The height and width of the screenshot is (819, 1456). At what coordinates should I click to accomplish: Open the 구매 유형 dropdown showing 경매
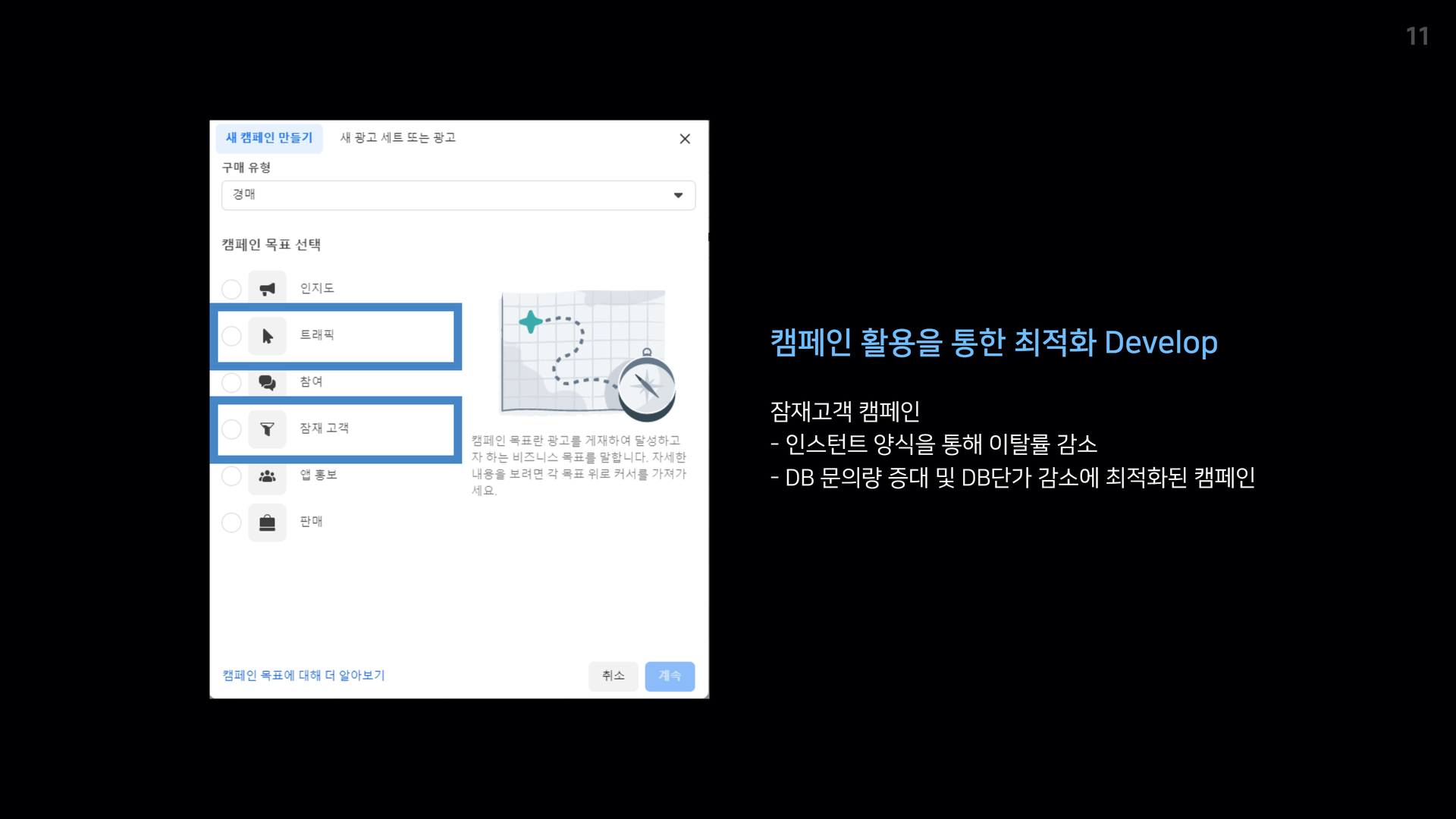coord(457,195)
